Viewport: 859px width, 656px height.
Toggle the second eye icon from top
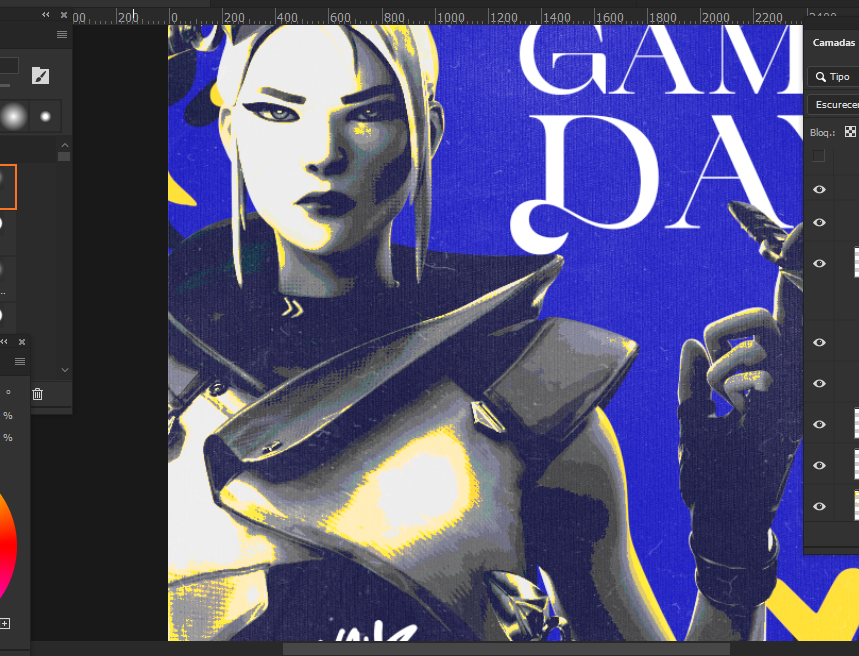coord(820,223)
